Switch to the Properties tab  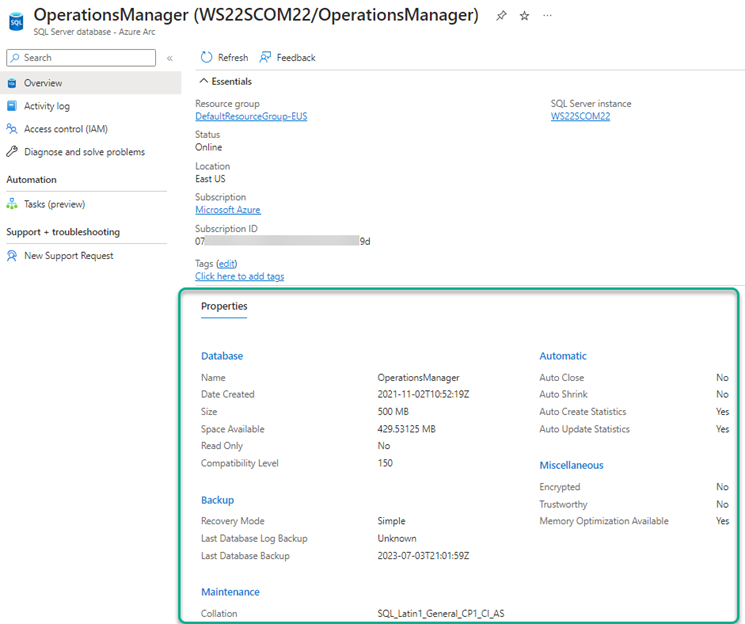point(224,306)
